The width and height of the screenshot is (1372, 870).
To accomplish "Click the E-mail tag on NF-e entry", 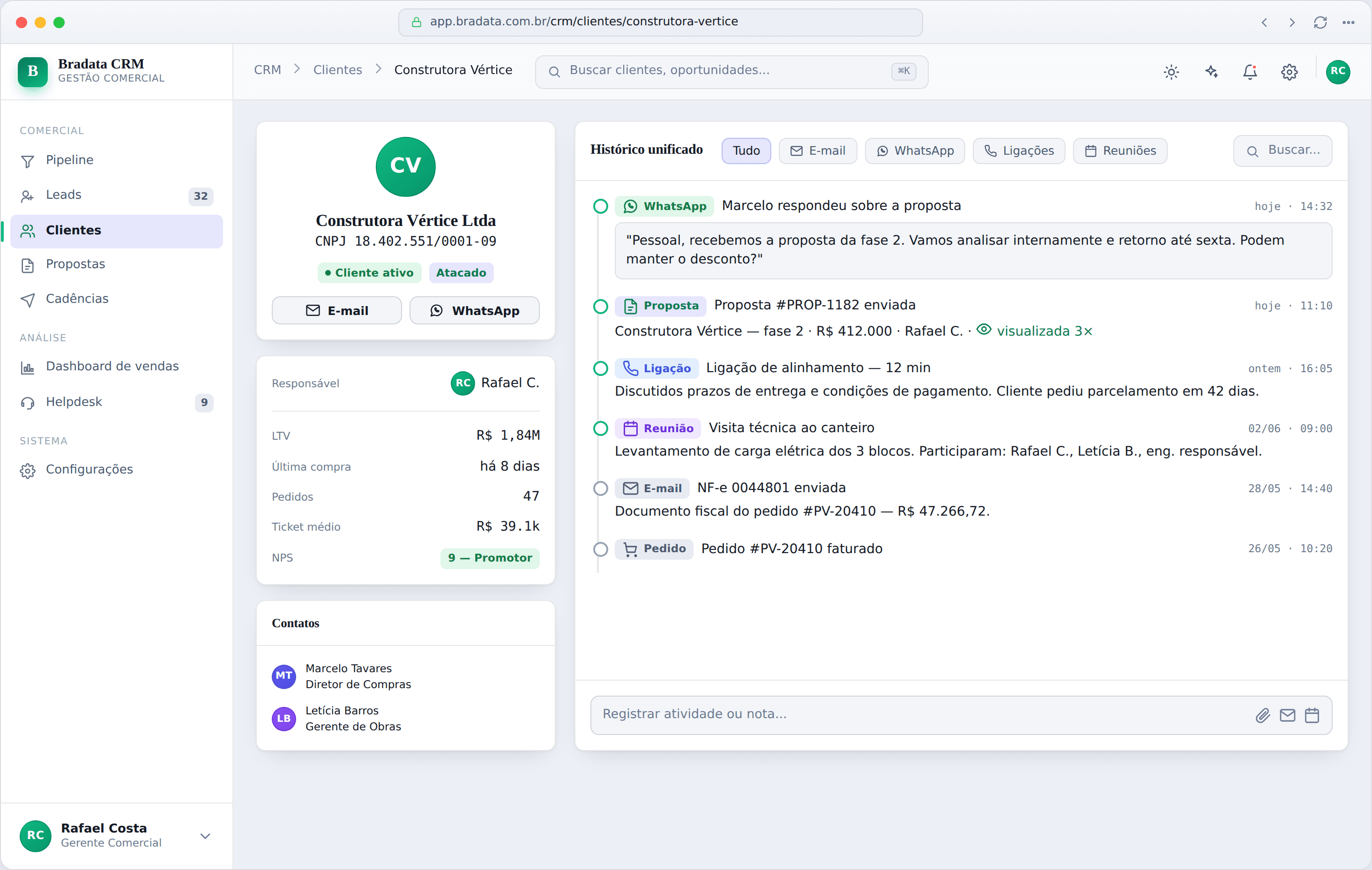I will click(652, 488).
